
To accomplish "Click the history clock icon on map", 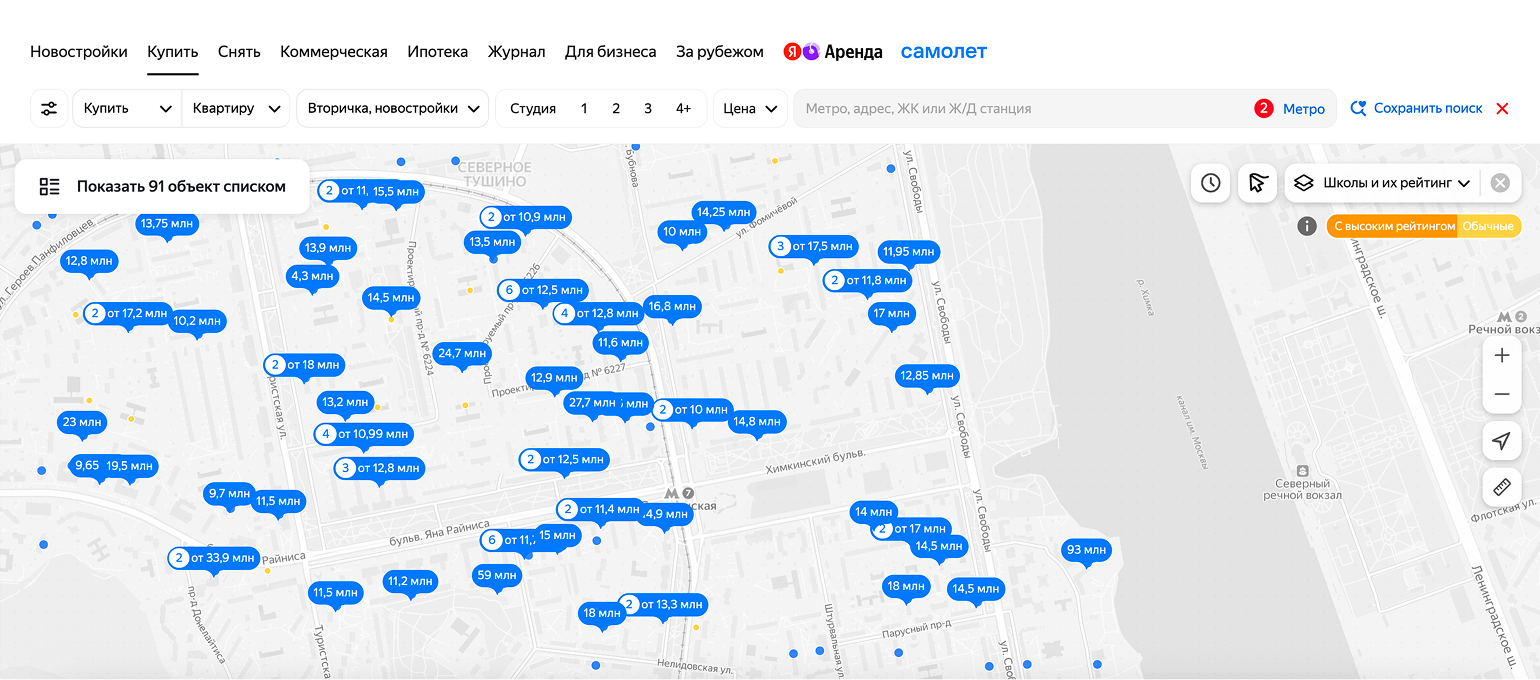I will point(1210,183).
